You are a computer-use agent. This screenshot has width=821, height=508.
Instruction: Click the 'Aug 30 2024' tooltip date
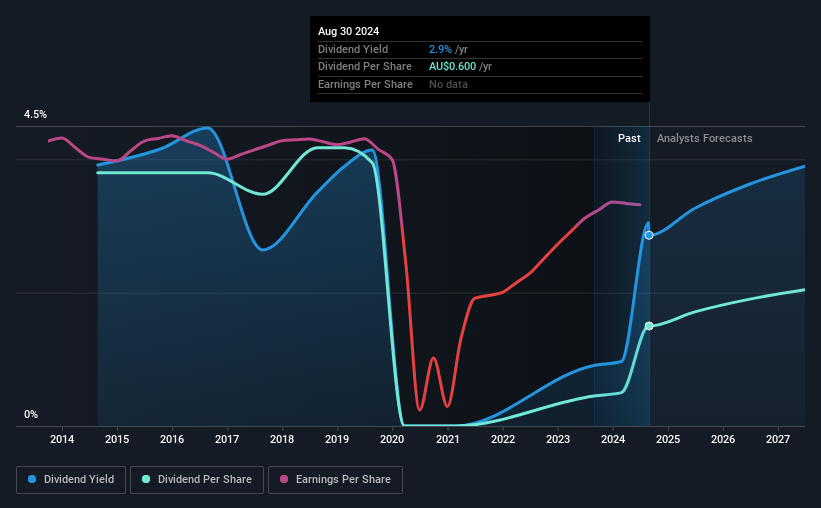pos(348,31)
